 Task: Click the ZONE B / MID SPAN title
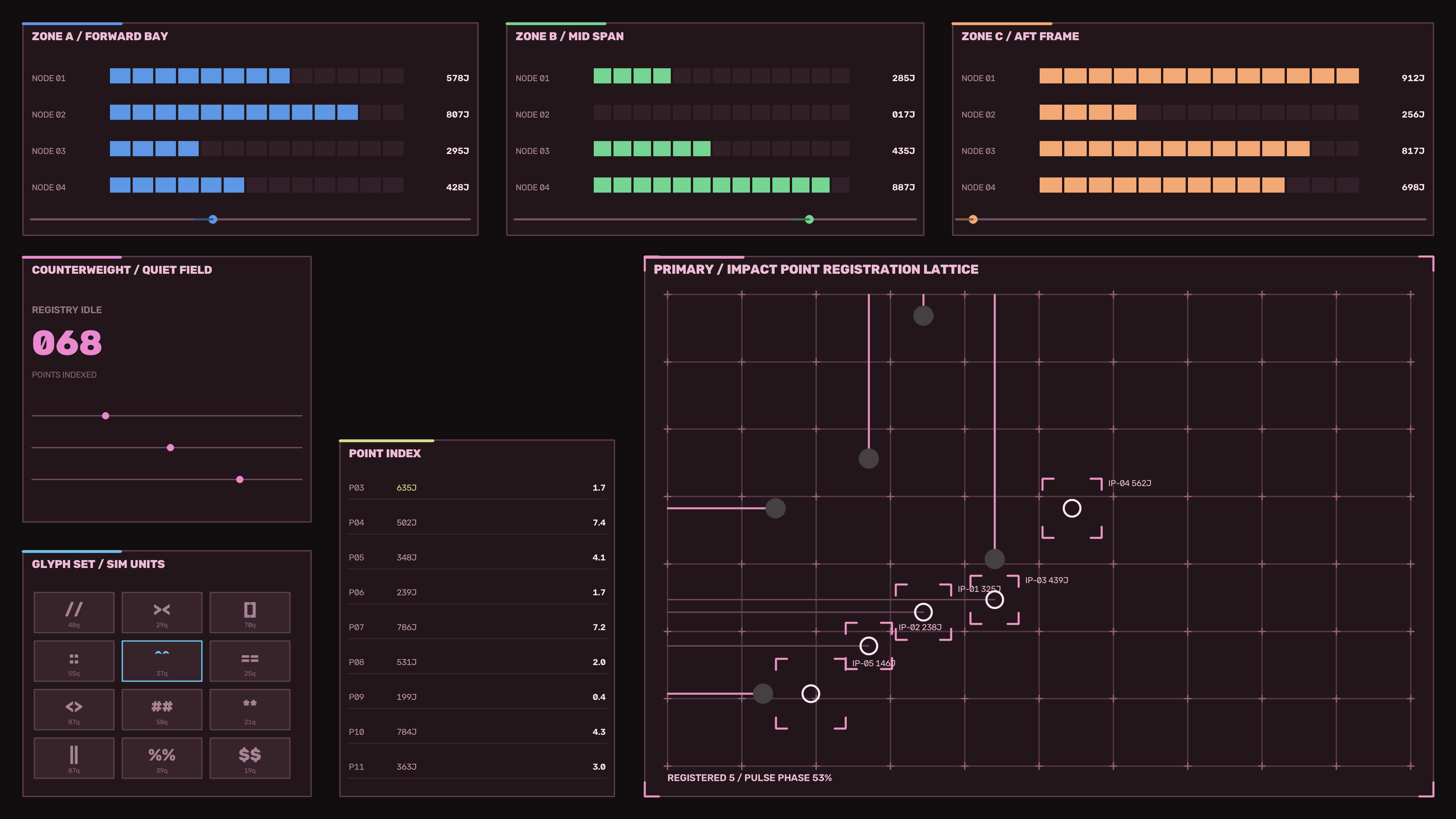570,36
